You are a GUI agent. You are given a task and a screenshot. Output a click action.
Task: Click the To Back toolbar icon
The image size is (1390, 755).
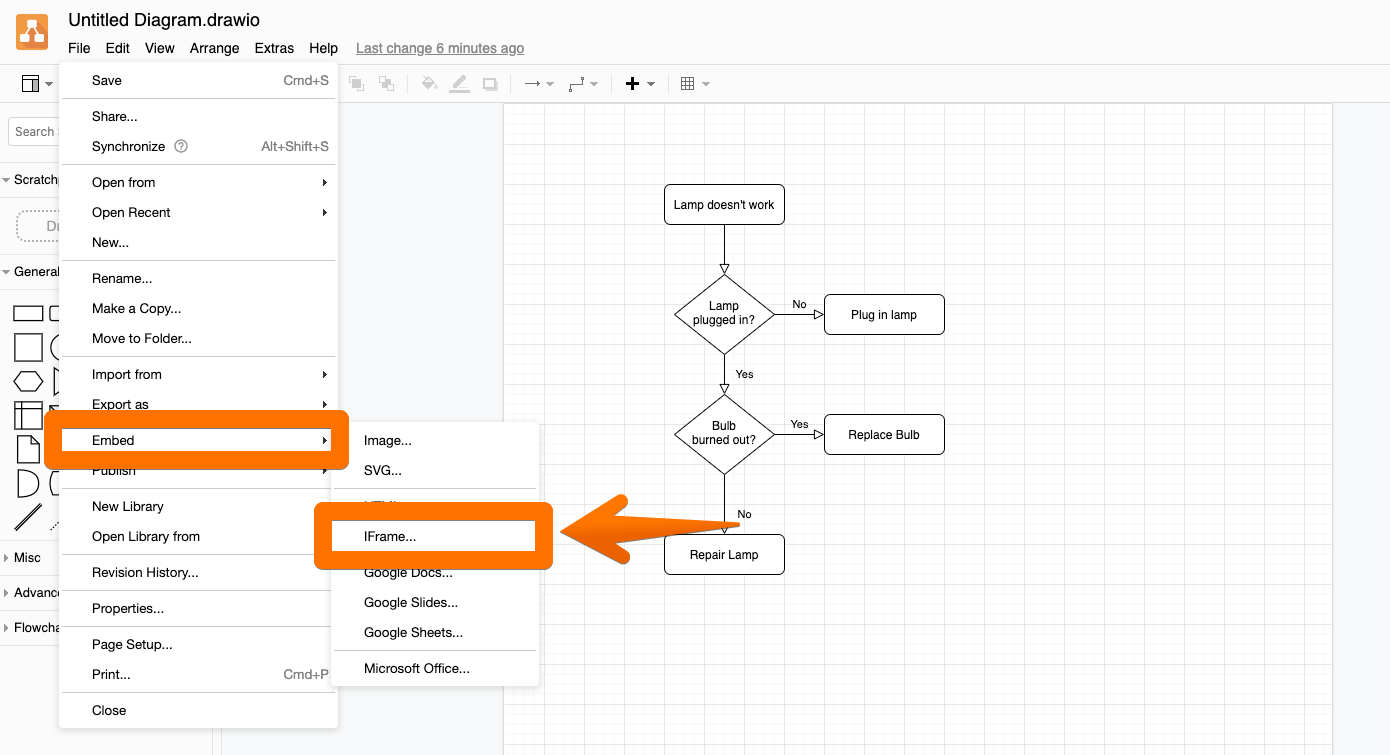click(386, 84)
